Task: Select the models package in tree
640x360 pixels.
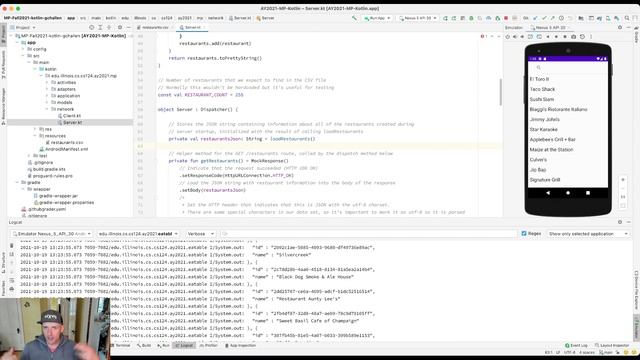Action: (64, 102)
